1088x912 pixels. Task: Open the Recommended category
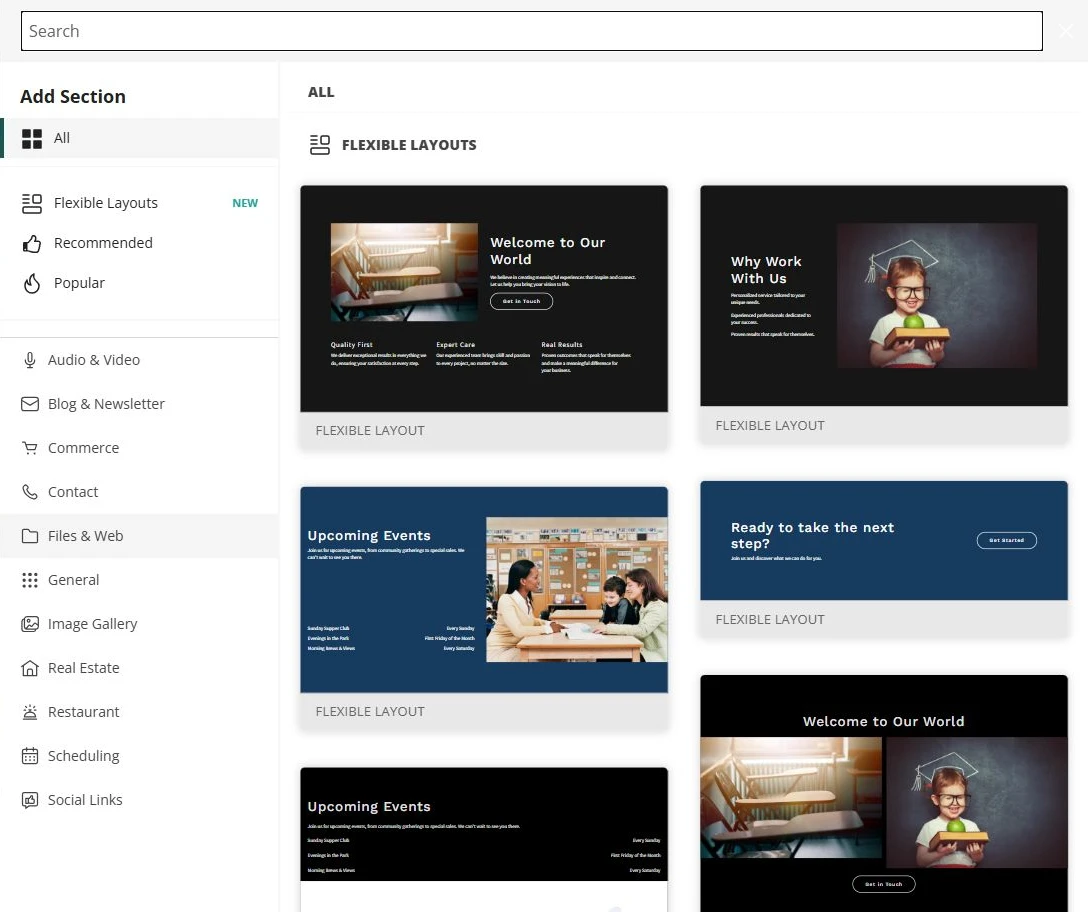[140, 244]
